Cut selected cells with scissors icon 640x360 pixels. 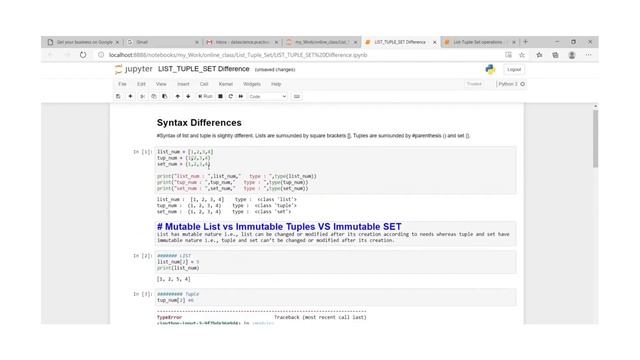[142, 96]
